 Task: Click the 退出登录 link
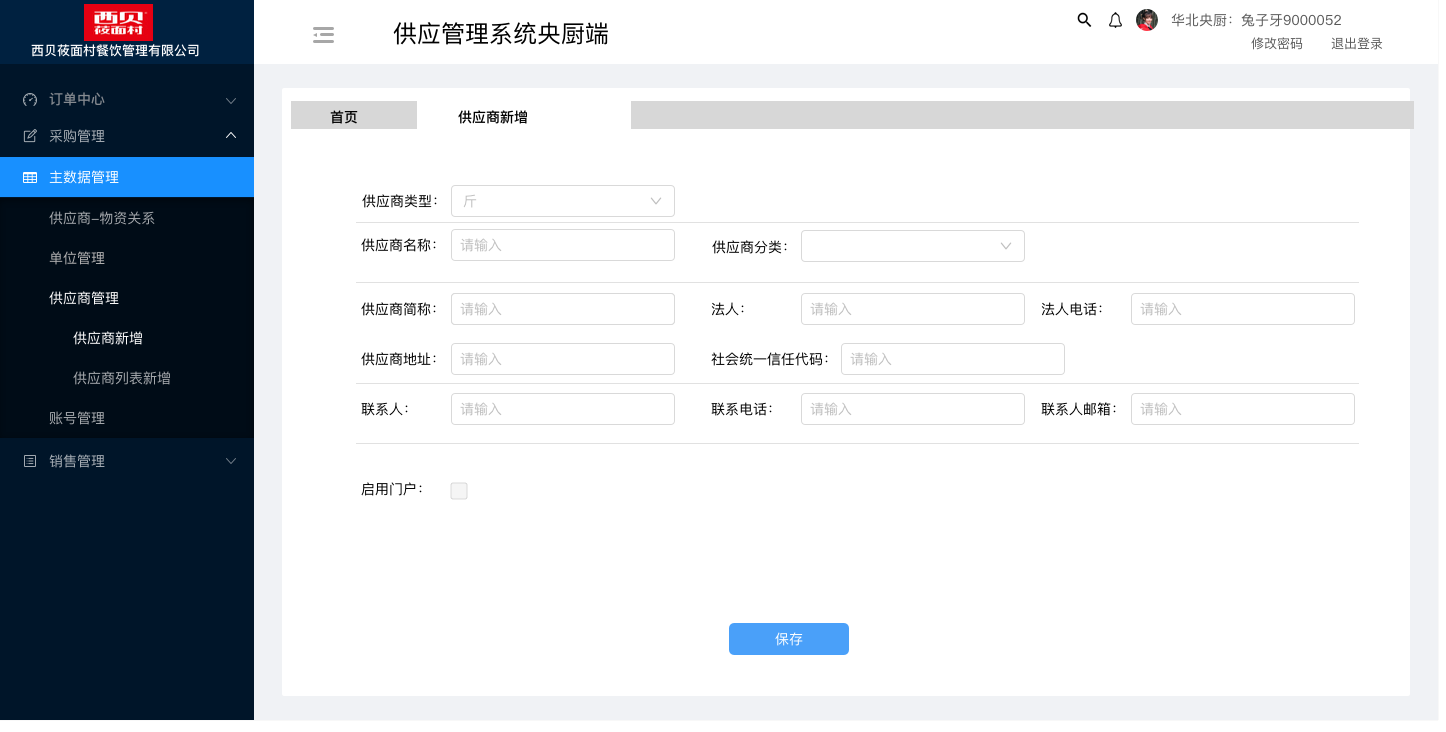[x=1357, y=44]
